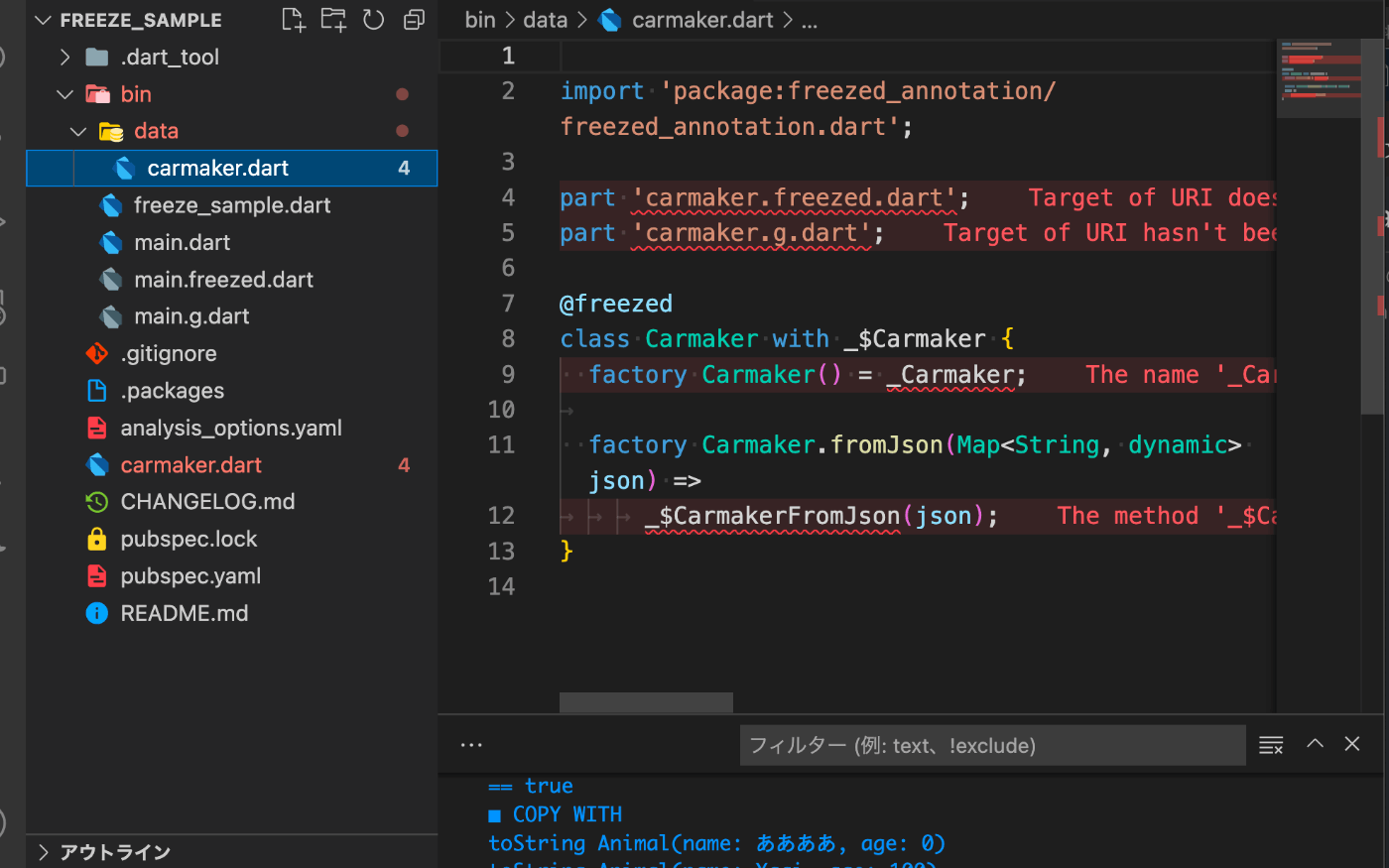Click the data segment in the breadcrumb

[546, 20]
